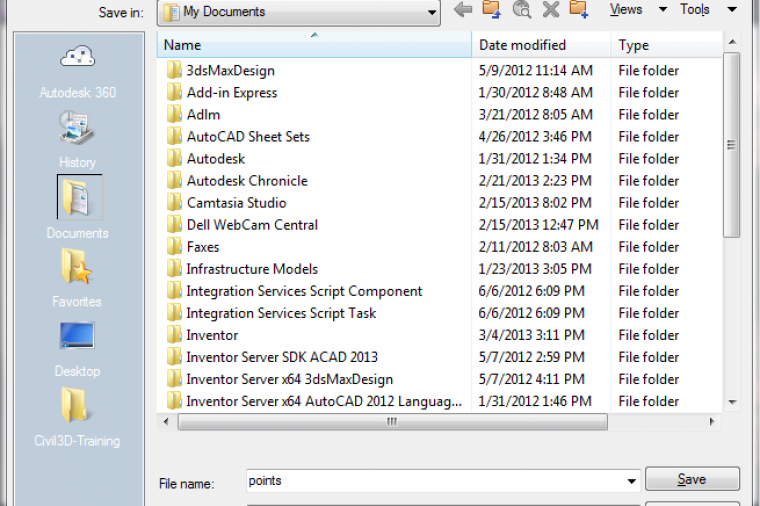Click the Search the Web icon

coord(521,10)
